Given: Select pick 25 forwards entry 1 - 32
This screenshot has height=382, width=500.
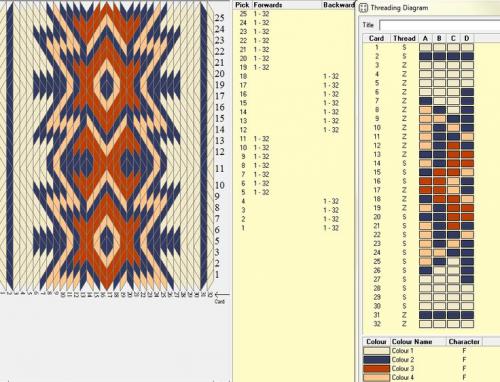Looking at the screenshot, I should pyautogui.click(x=261, y=14).
